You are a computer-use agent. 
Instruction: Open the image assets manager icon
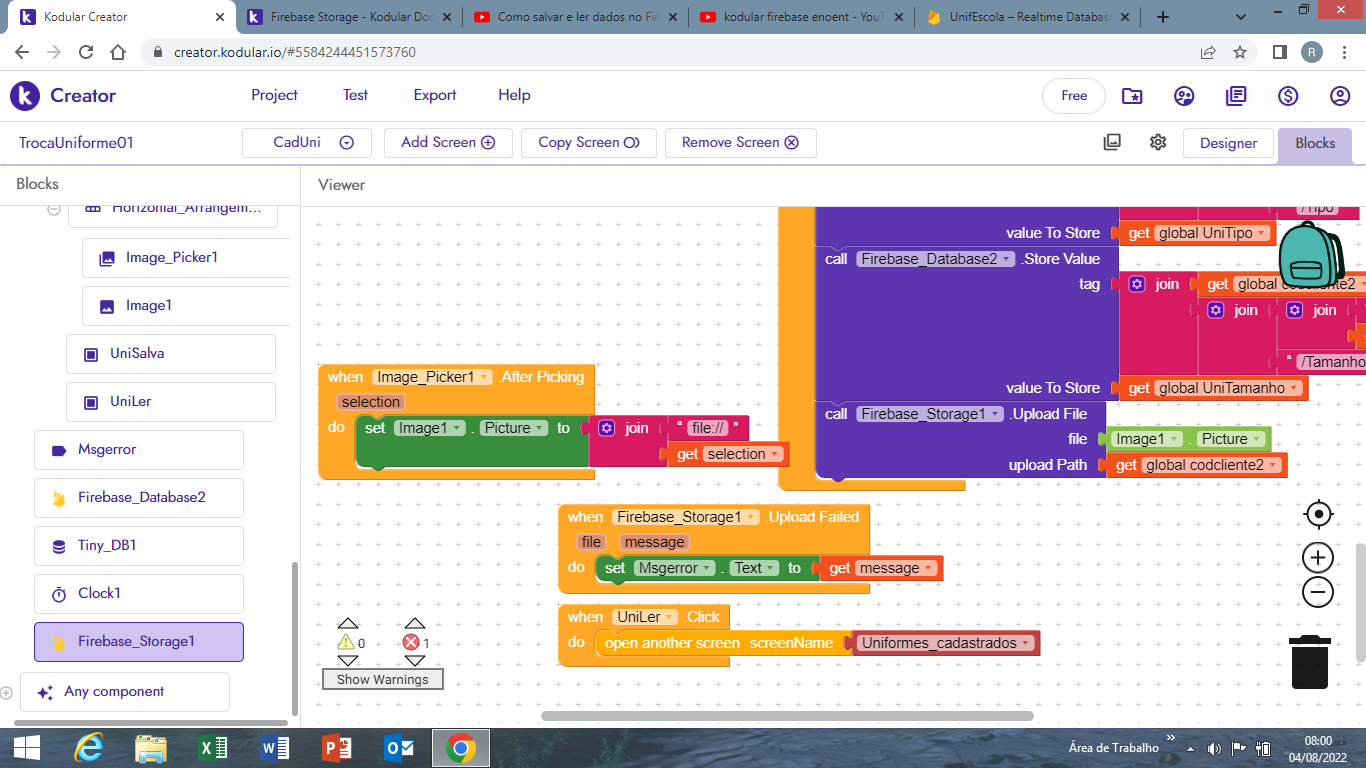pyautogui.click(x=1112, y=142)
